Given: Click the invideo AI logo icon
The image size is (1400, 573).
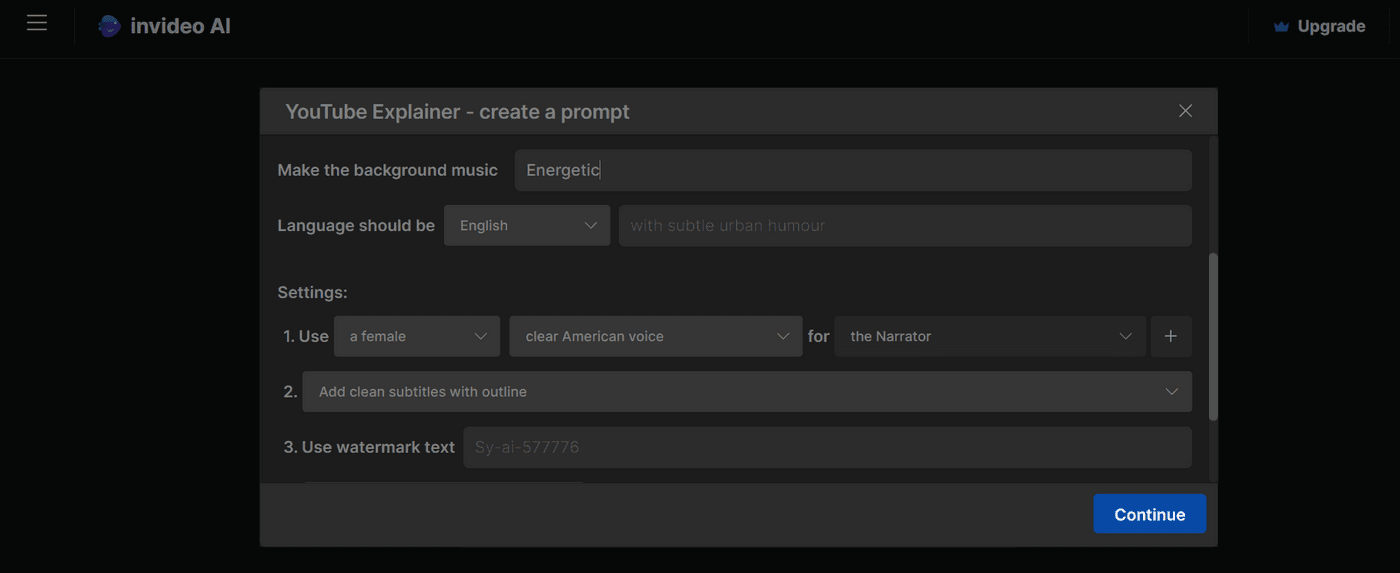Looking at the screenshot, I should point(109,27).
